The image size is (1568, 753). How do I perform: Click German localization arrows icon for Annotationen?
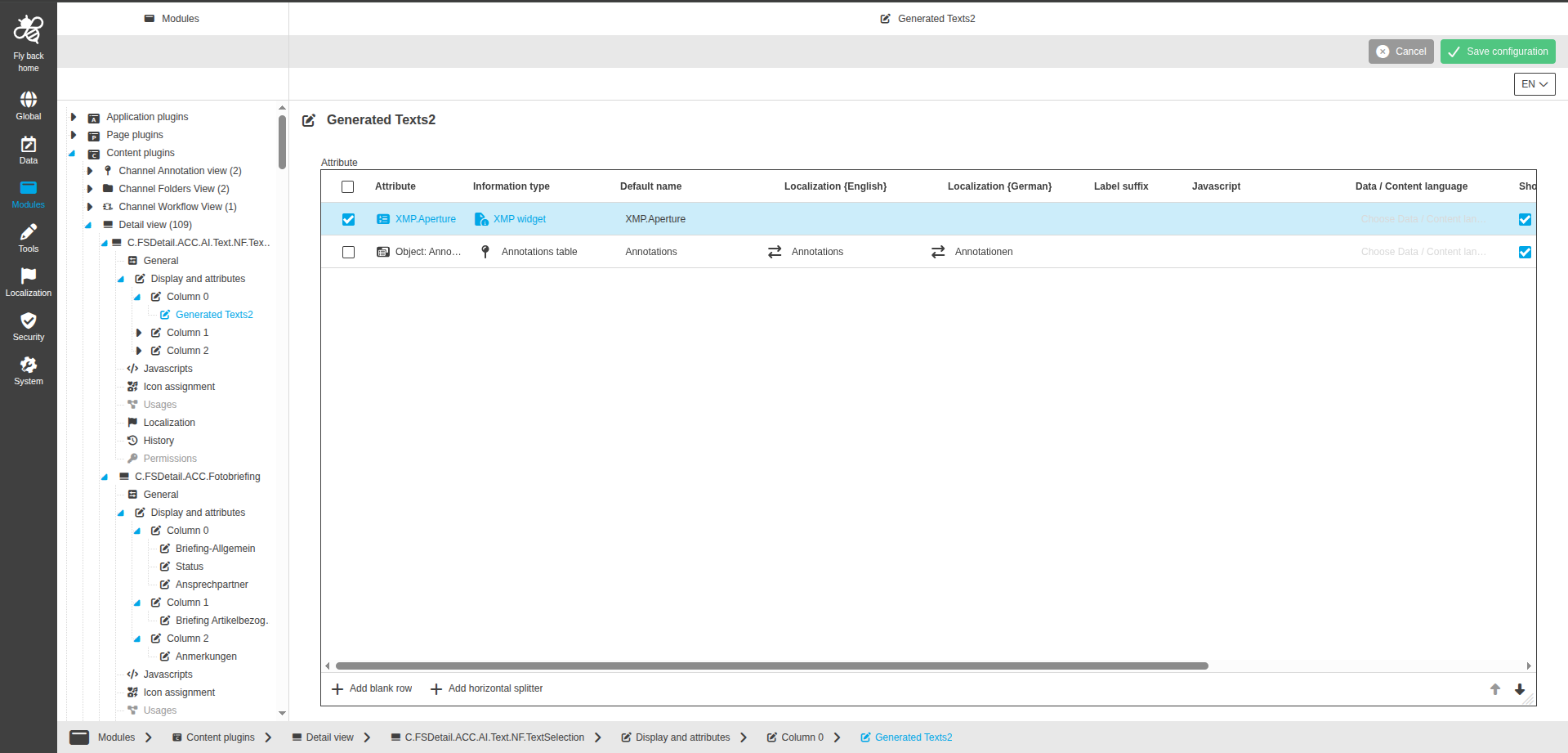938,252
